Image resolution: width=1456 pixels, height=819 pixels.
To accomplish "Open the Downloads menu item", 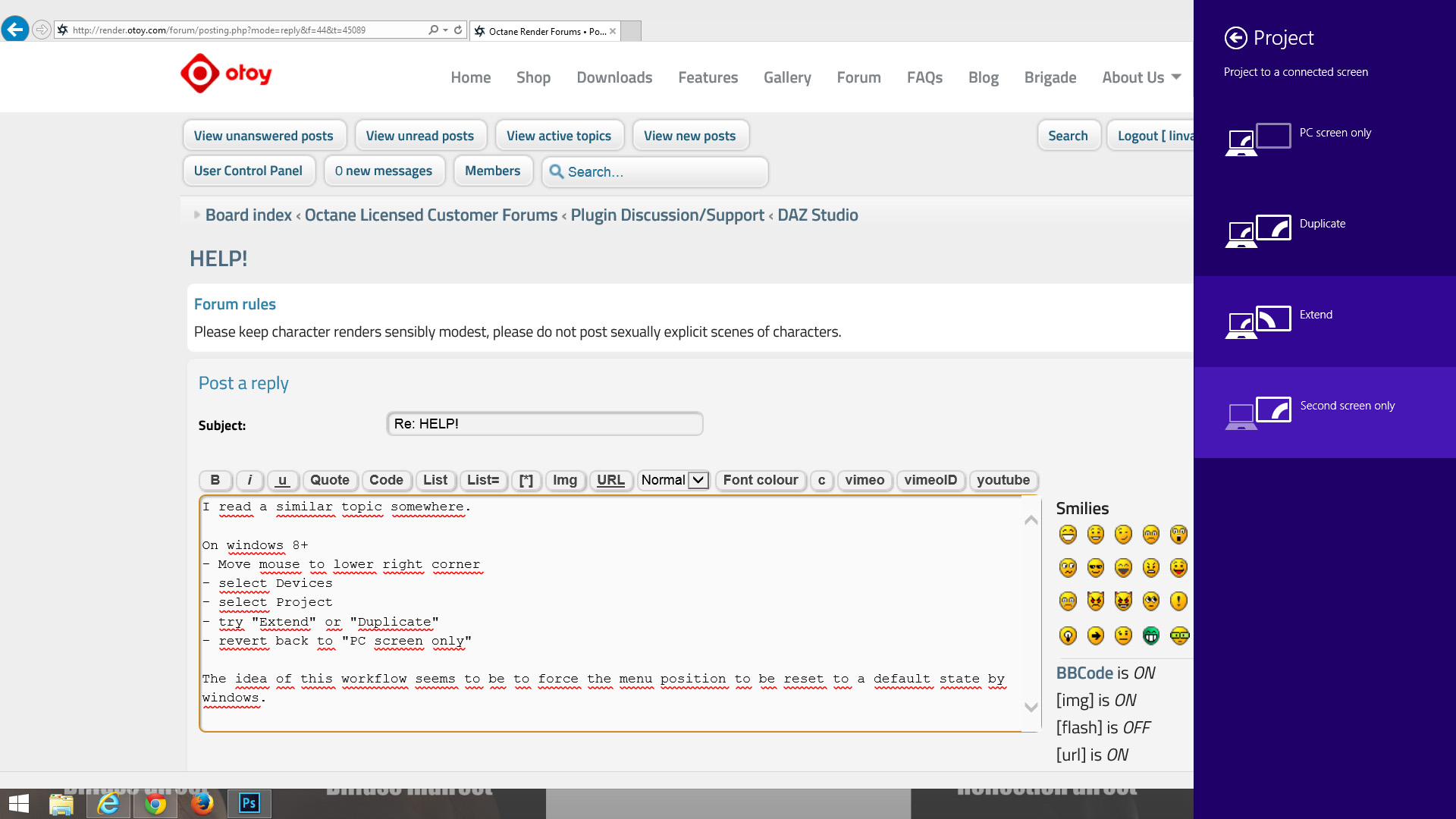I will (x=614, y=77).
